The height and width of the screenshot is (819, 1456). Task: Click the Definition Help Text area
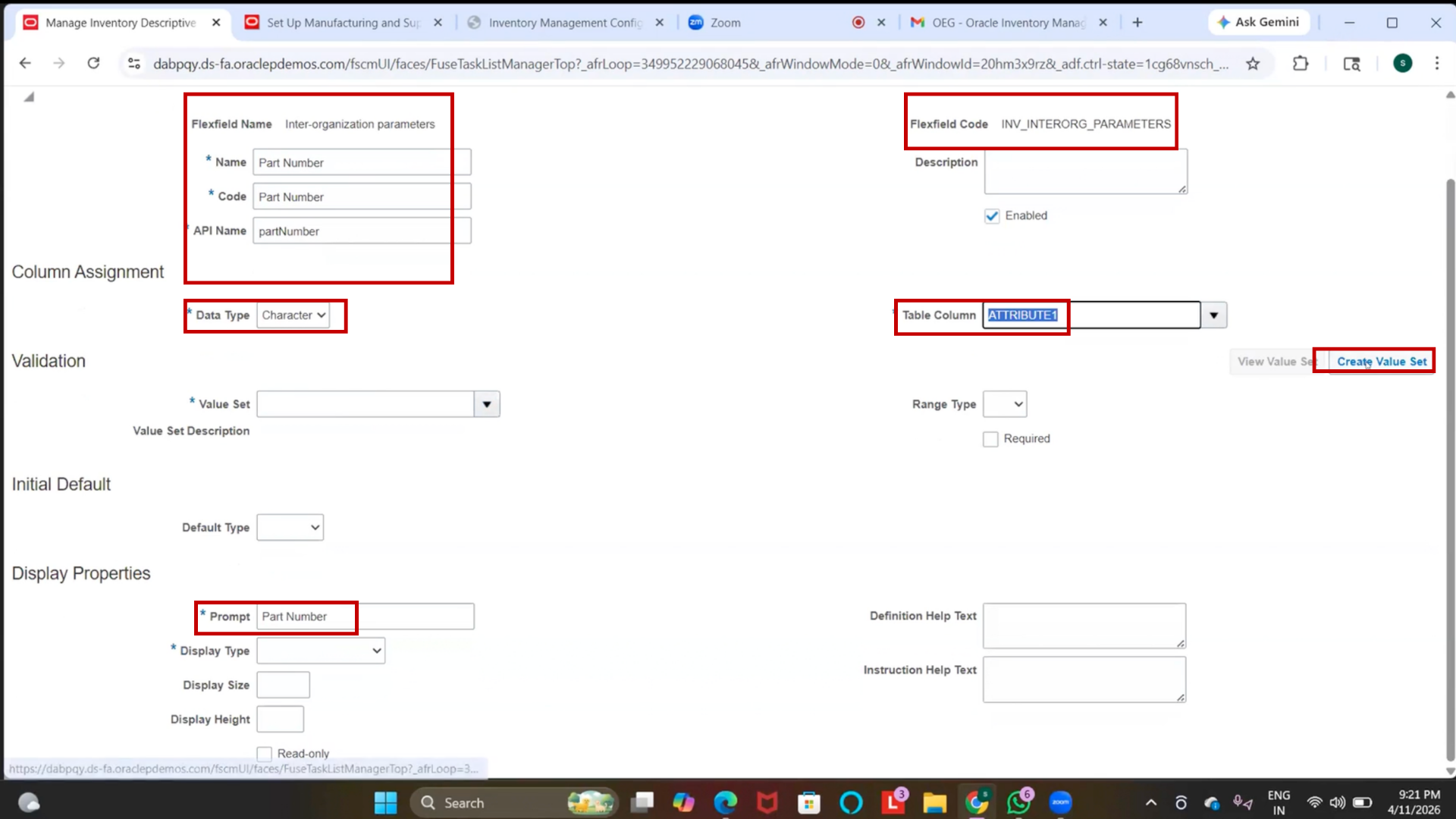pos(1084,626)
